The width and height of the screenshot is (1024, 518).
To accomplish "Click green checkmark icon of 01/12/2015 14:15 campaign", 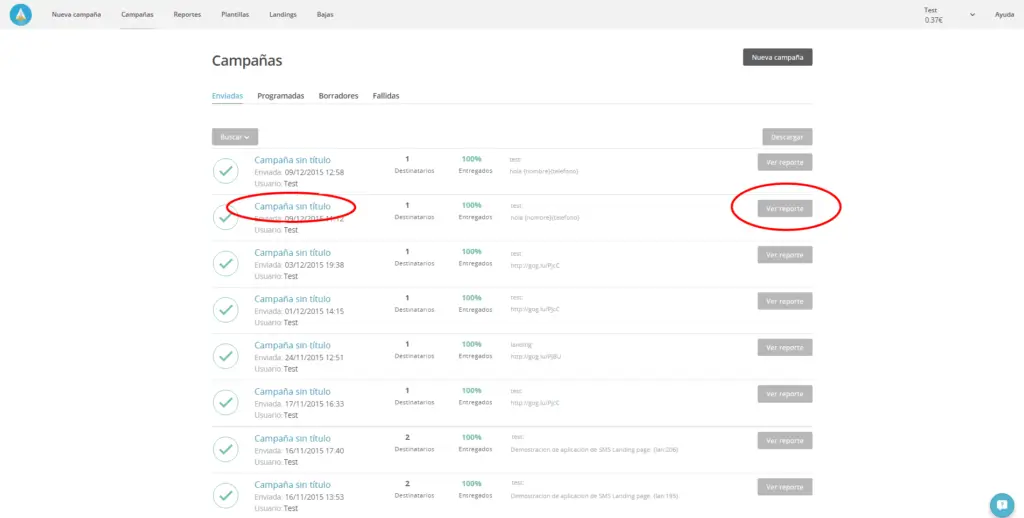I will (226, 310).
